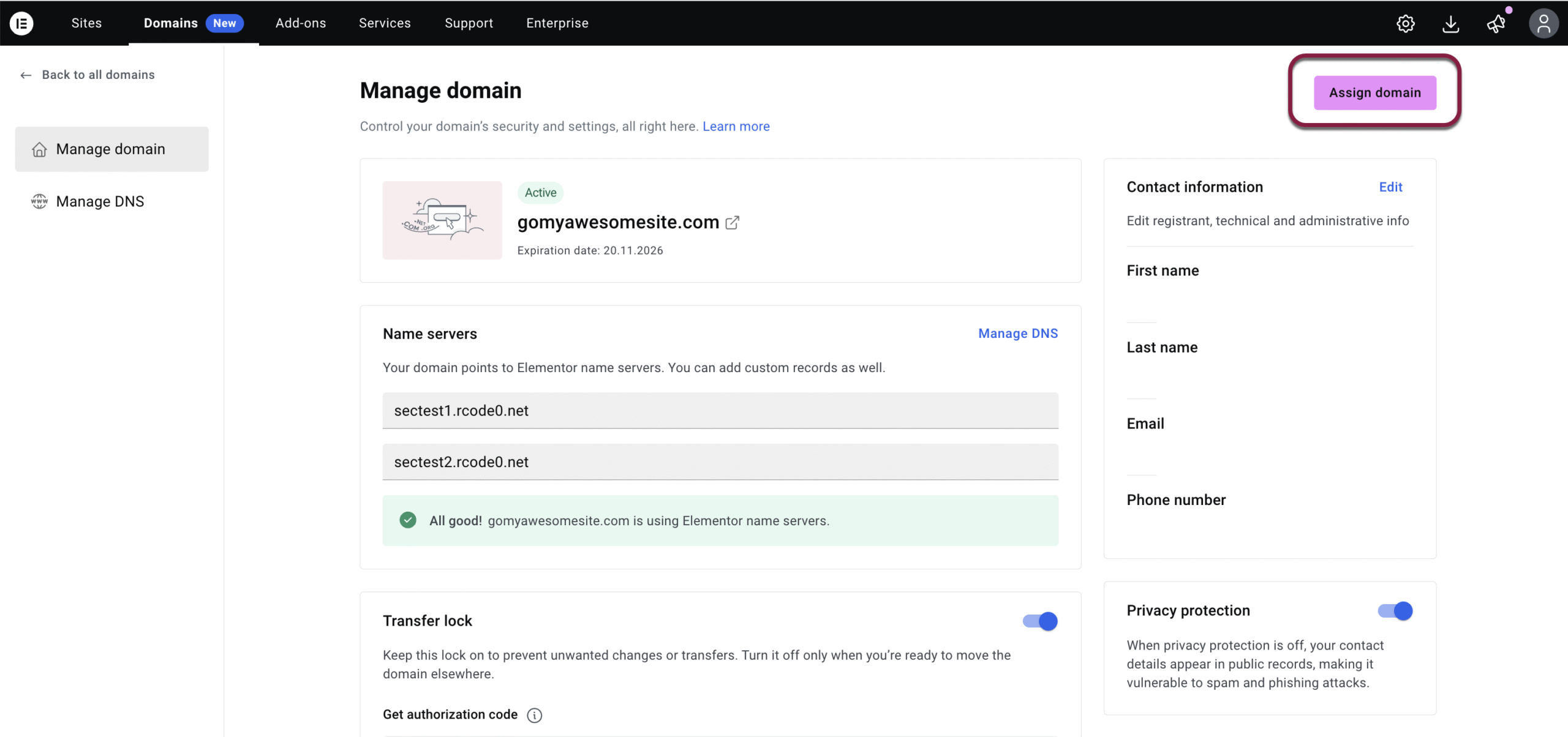Disable the Privacy protection toggle
The width and height of the screenshot is (1568, 737).
tap(1395, 611)
